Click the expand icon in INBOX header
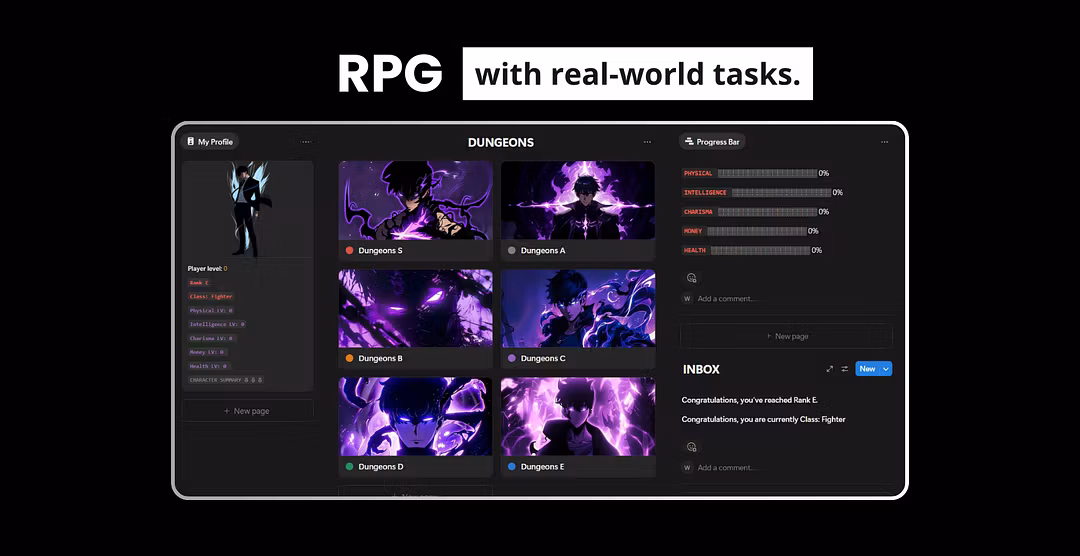 [x=829, y=369]
